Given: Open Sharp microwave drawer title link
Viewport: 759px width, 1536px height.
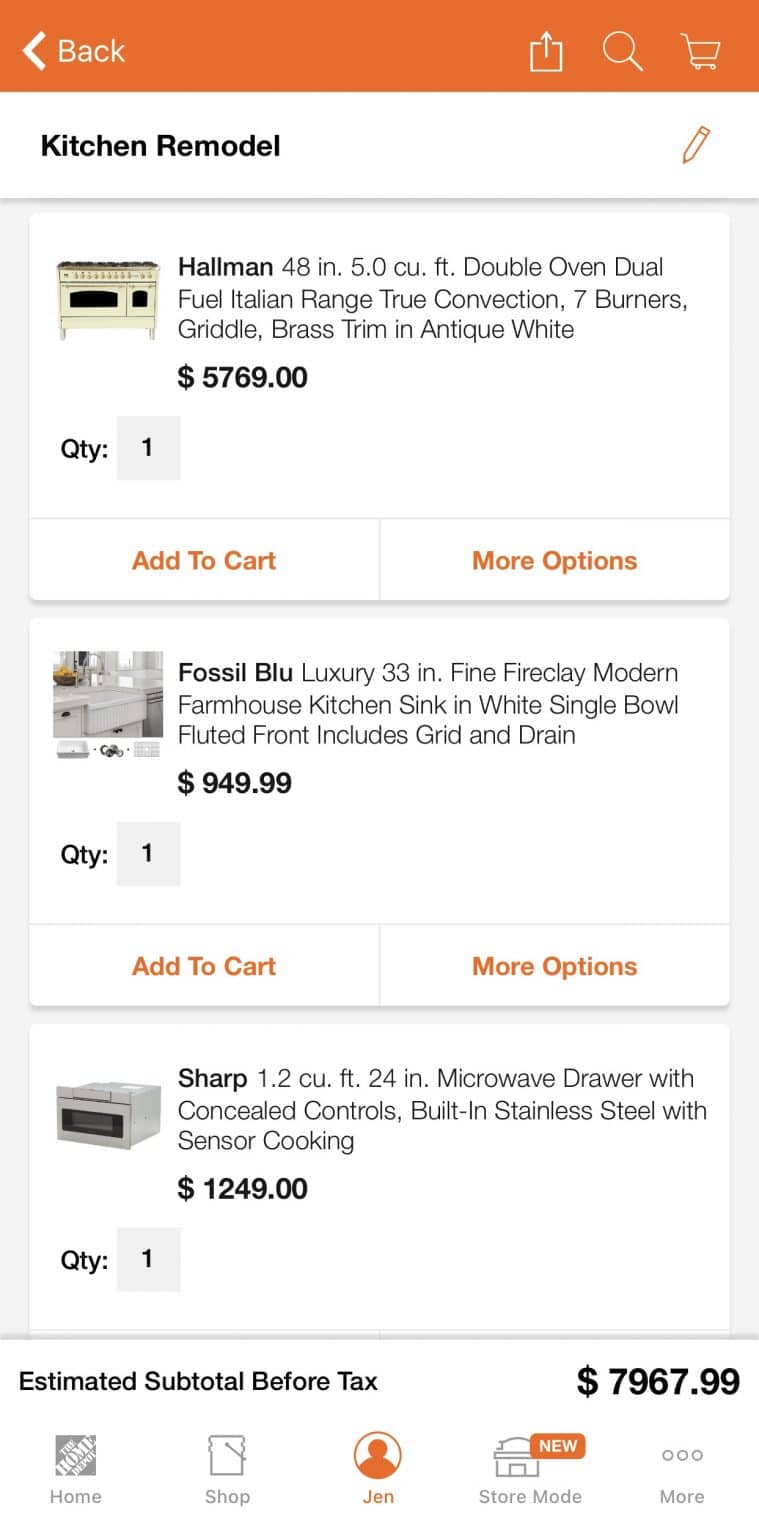Looking at the screenshot, I should (x=441, y=1109).
